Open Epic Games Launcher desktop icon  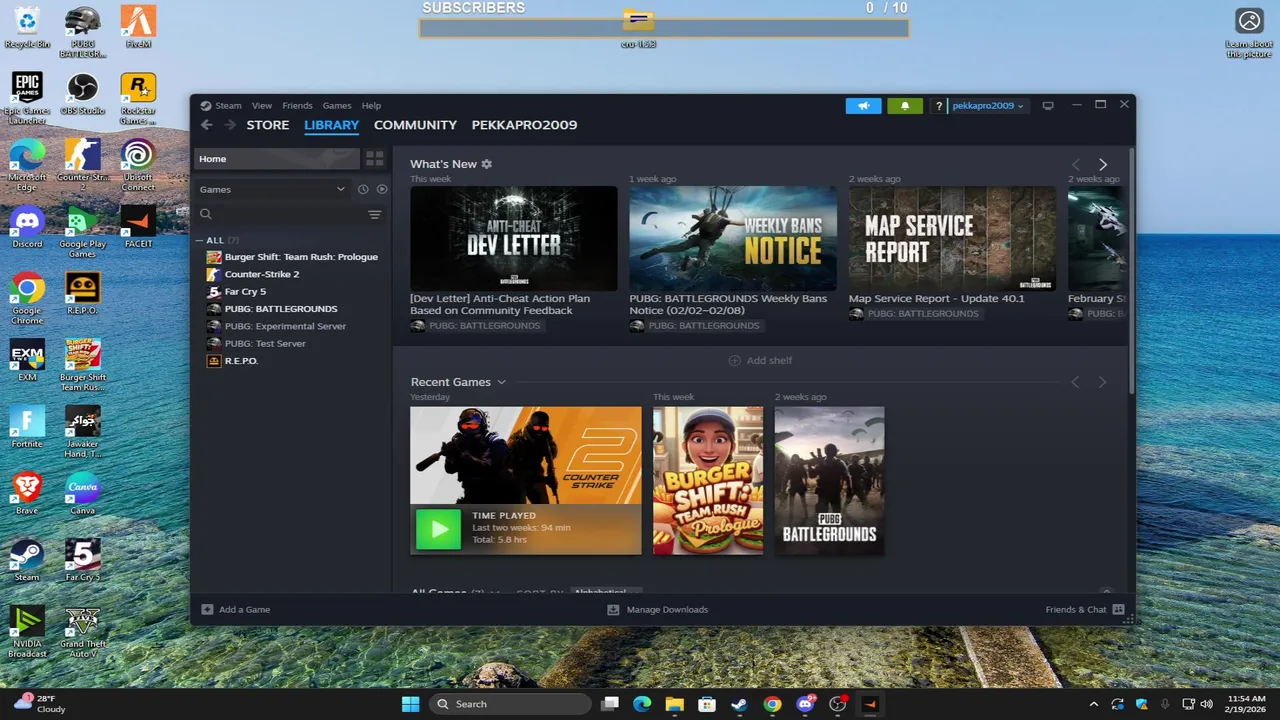27,99
